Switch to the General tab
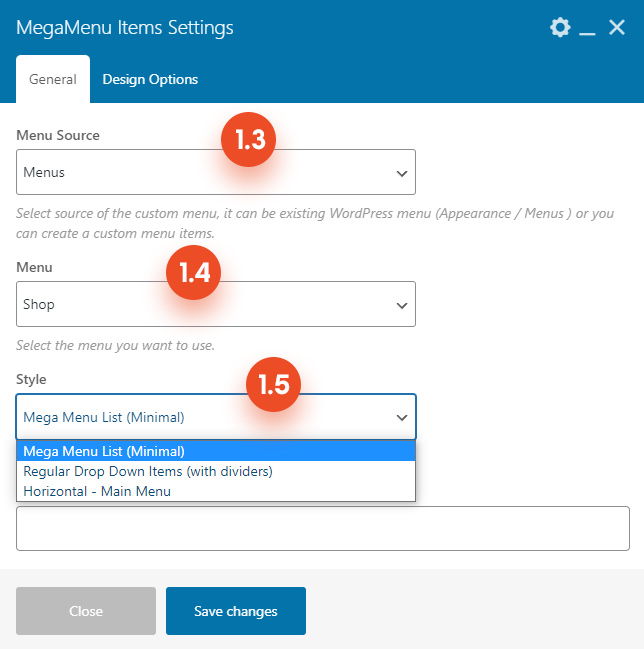 click(x=53, y=79)
